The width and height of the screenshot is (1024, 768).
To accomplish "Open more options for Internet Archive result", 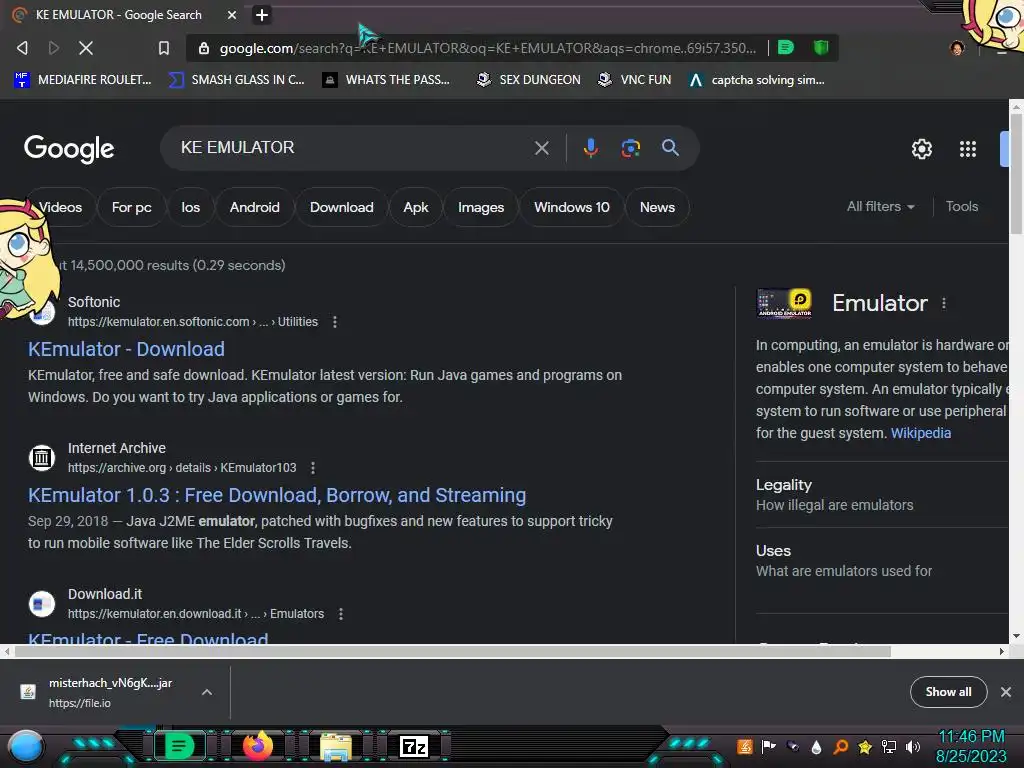I will (x=313, y=468).
